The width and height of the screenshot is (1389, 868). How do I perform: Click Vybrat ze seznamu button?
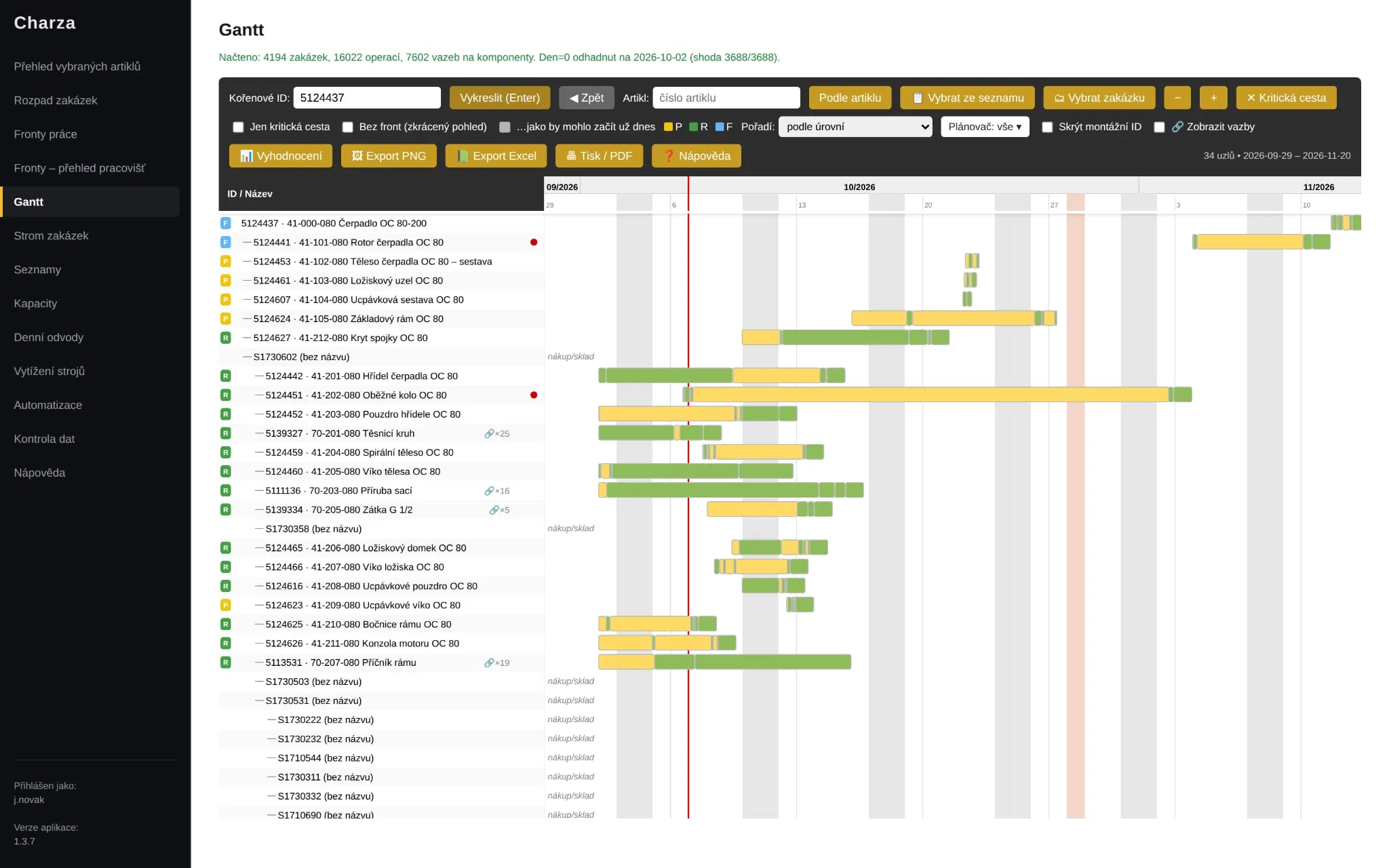tap(967, 98)
